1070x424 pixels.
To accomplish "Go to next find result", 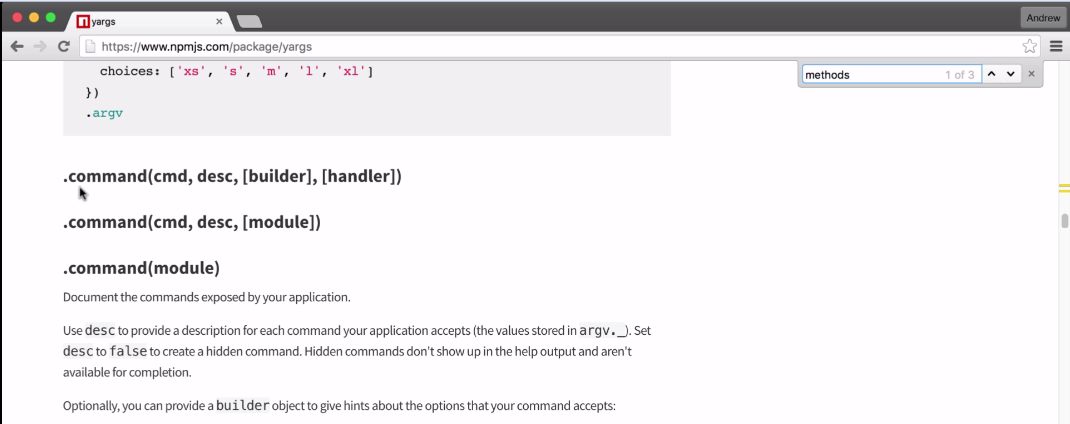I will (x=1011, y=74).
